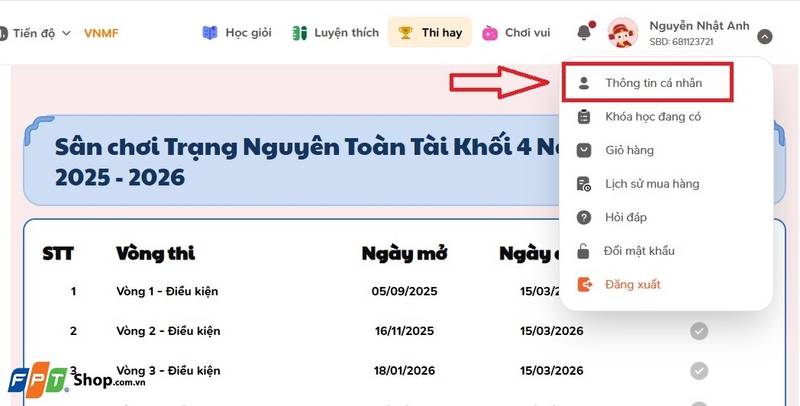Select Vòng 3 - Điều kiện row
The height and width of the screenshot is (406, 800).
click(x=168, y=370)
